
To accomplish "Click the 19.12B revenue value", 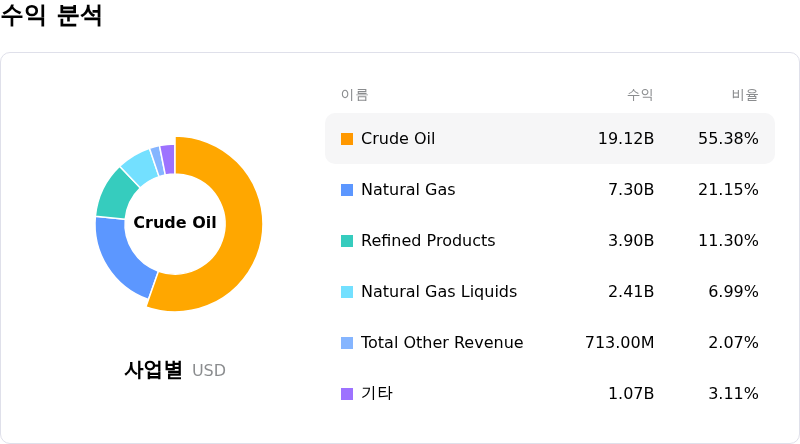I will pyautogui.click(x=626, y=138).
